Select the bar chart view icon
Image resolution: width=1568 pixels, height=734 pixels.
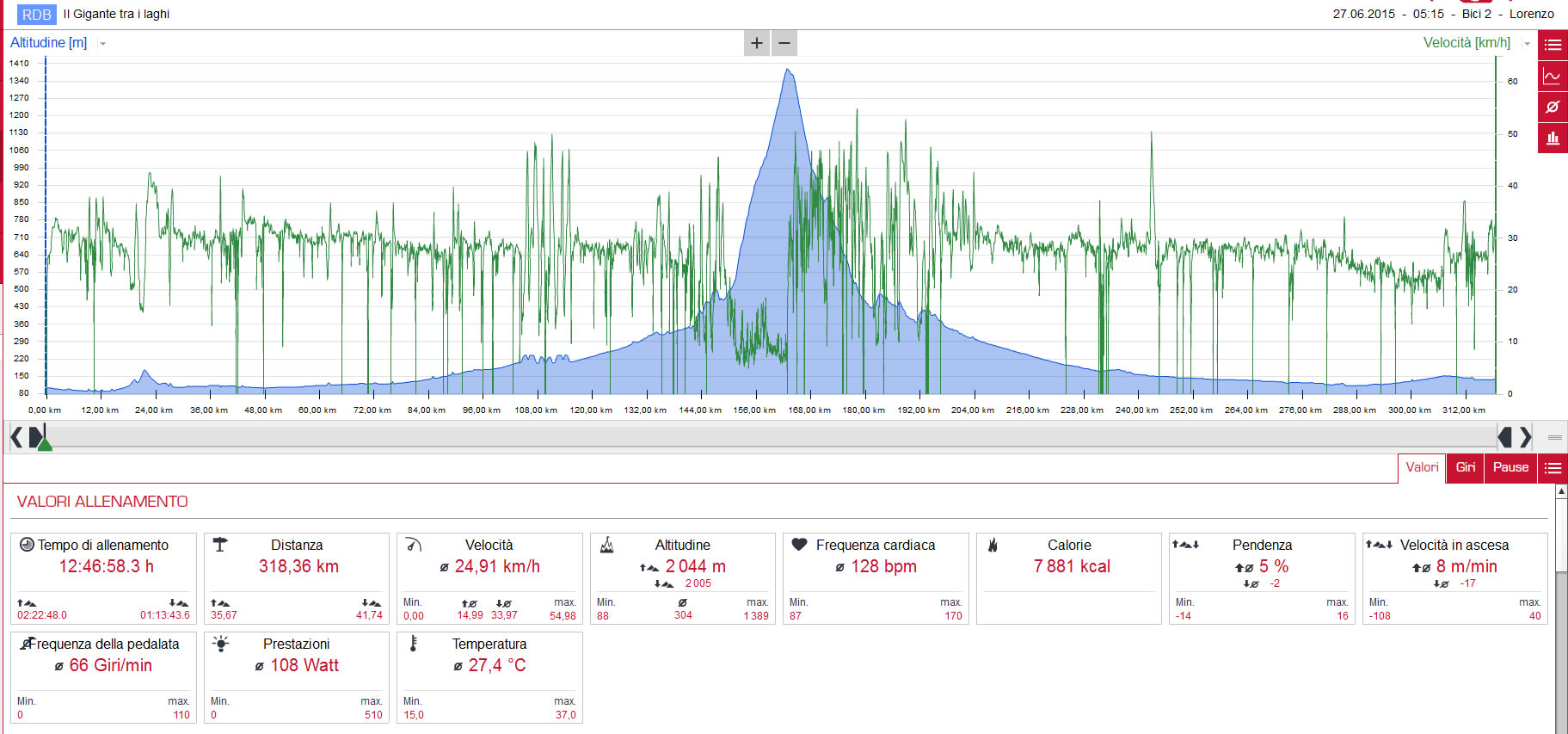1553,138
